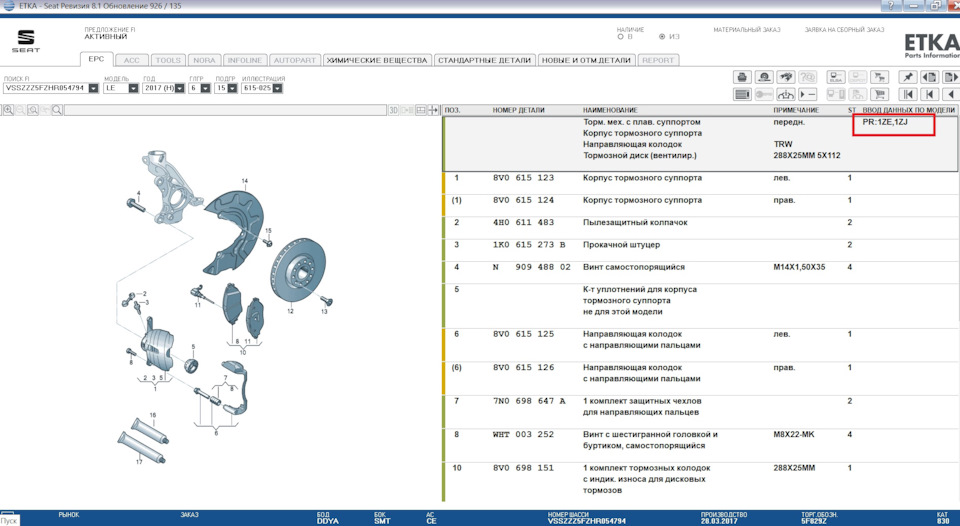Open the ELSA link button

coord(836,77)
